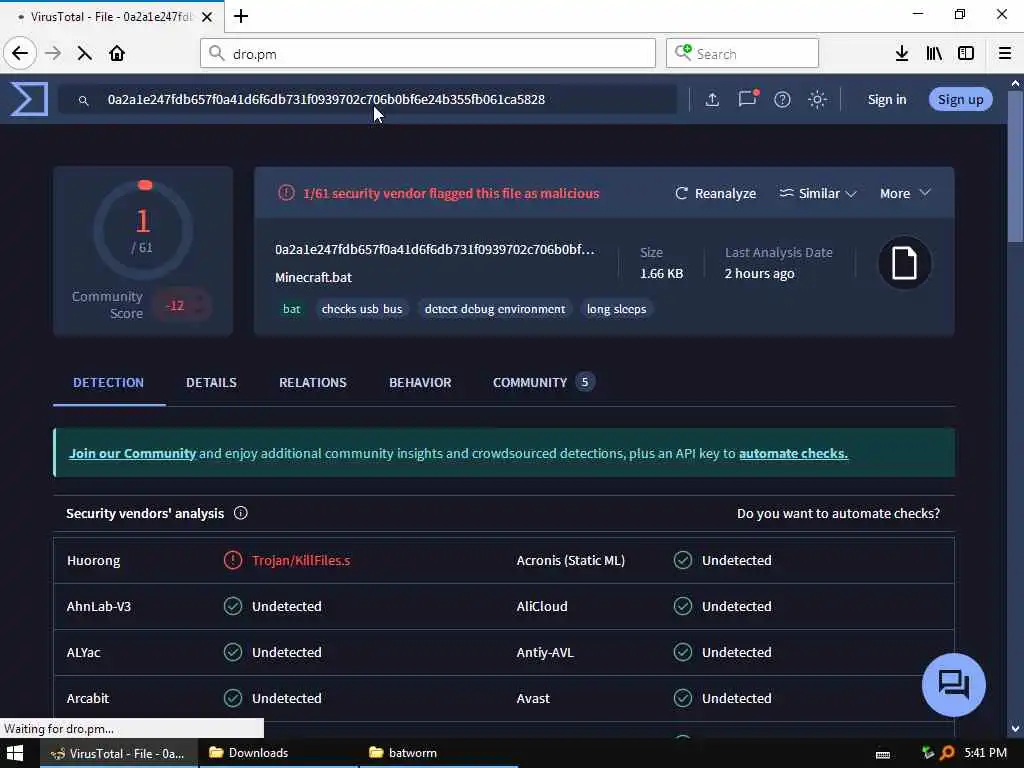This screenshot has width=1024, height=768.
Task: Click the file type document icon
Action: 904,263
